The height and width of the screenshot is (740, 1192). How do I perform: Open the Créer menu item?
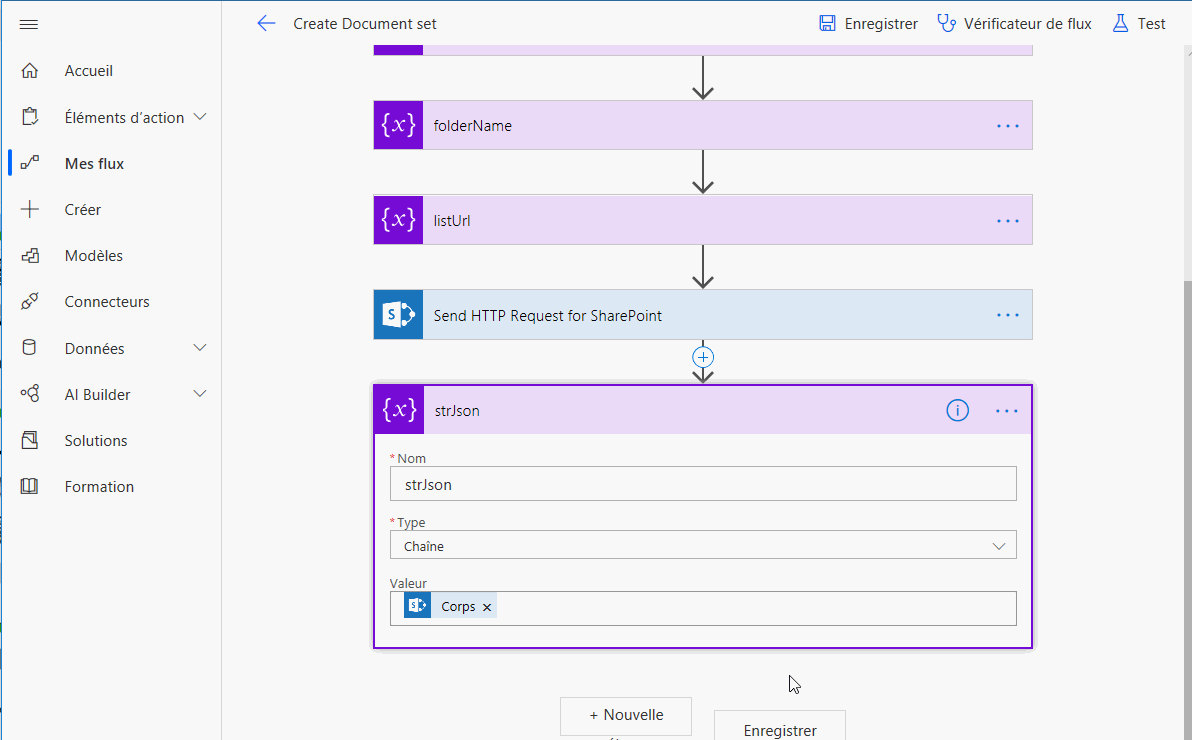coord(83,210)
